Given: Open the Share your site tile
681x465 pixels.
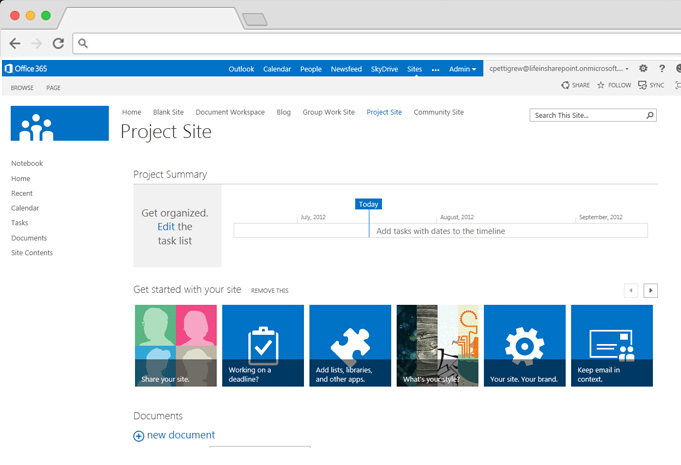Looking at the screenshot, I should click(x=175, y=345).
